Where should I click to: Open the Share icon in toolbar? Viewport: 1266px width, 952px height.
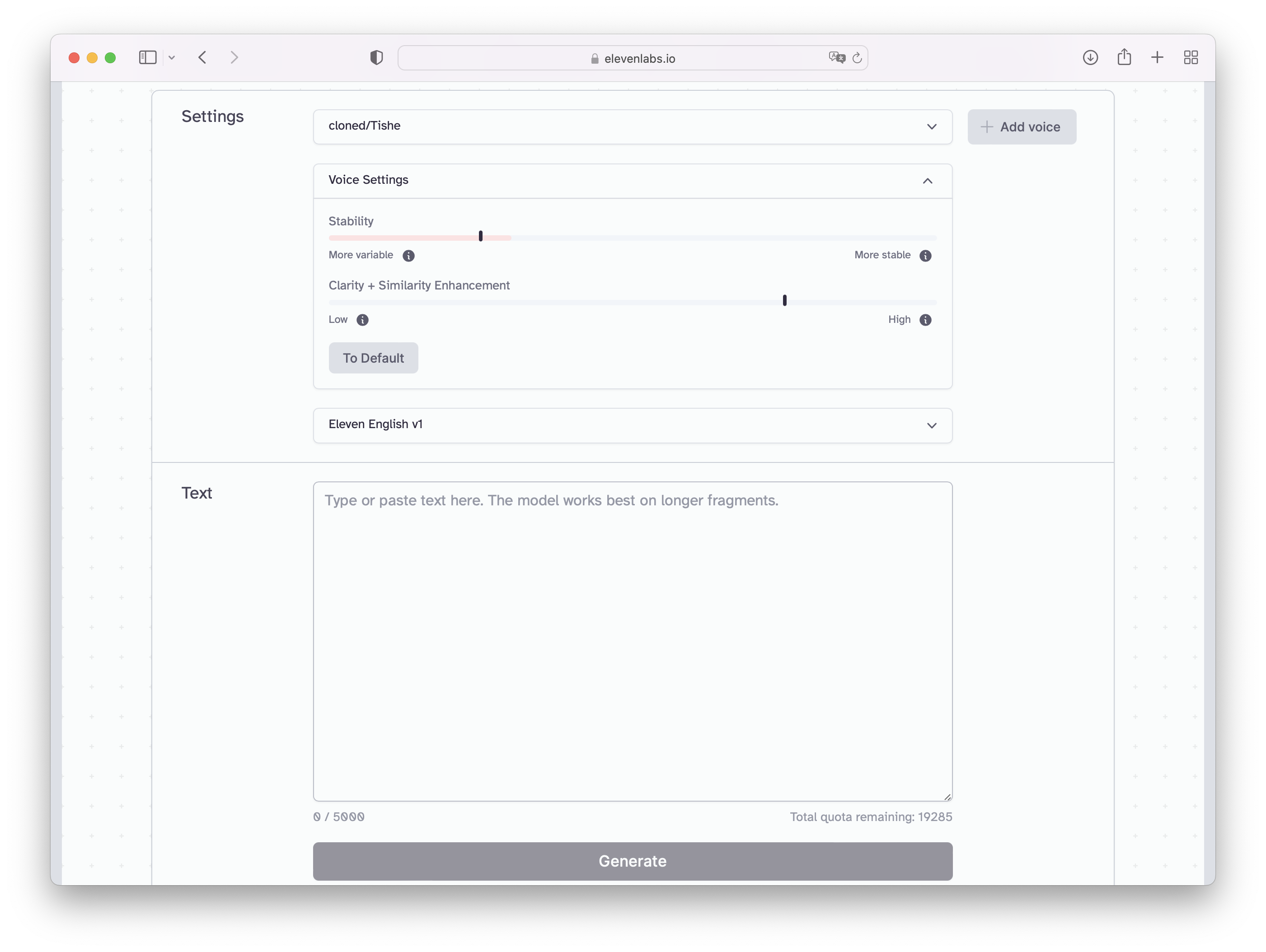click(x=1124, y=56)
